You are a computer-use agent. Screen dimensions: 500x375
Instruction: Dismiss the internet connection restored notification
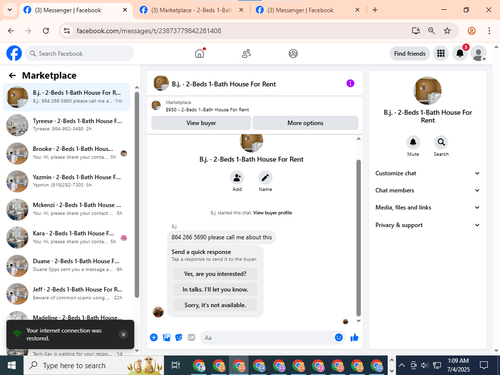click(123, 334)
